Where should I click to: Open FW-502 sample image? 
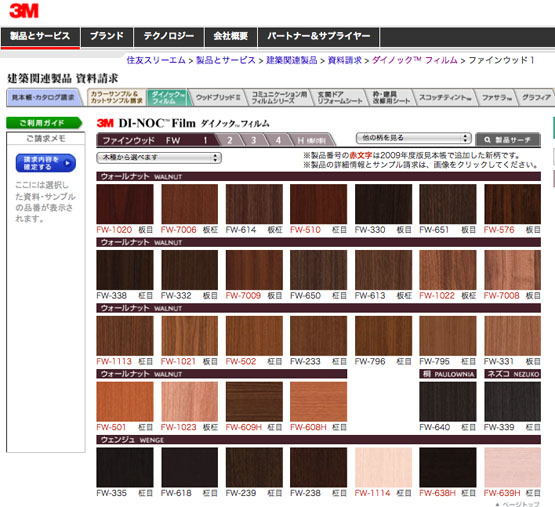pyautogui.click(x=254, y=336)
